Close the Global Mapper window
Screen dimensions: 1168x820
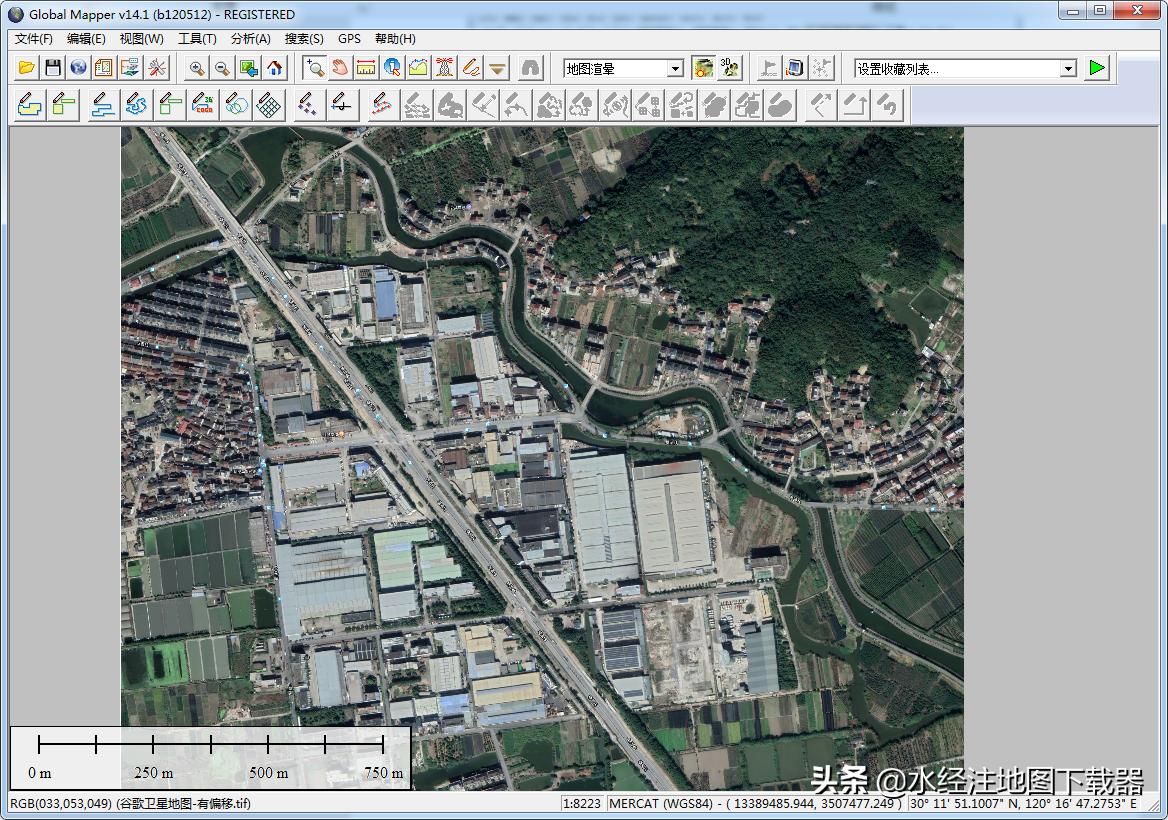[x=1138, y=11]
